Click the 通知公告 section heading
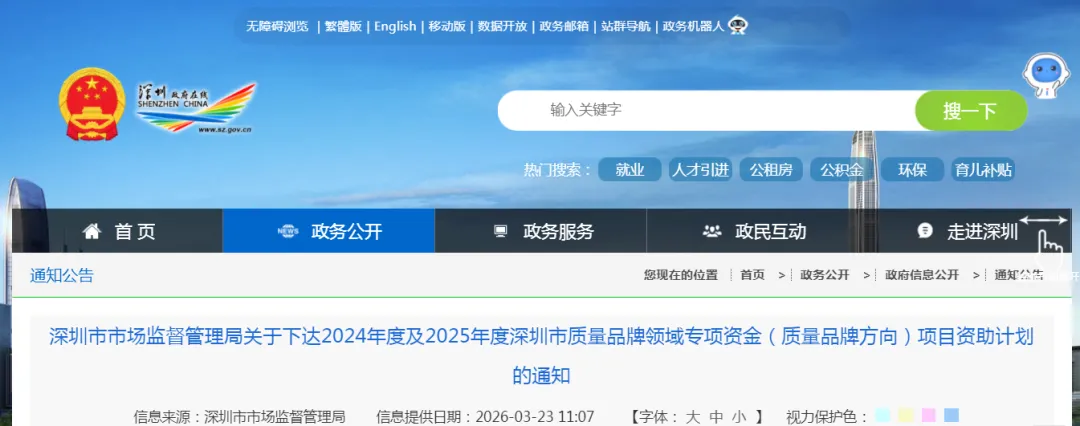The height and width of the screenshot is (426, 1080). click(x=62, y=276)
